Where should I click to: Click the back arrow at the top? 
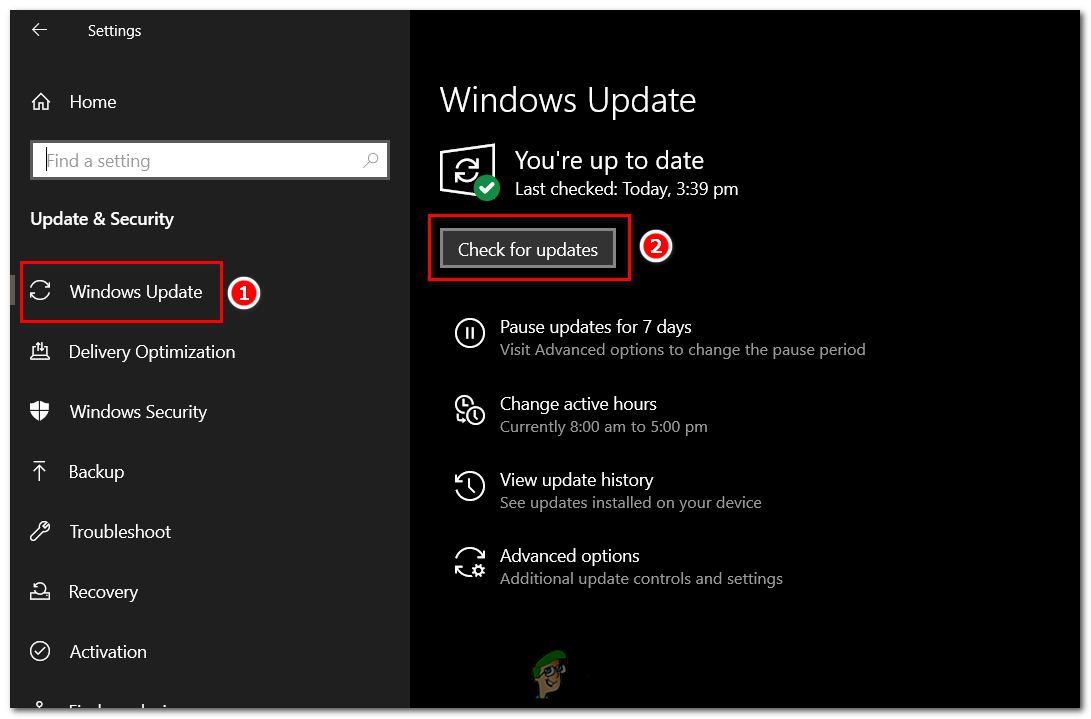pos(38,30)
